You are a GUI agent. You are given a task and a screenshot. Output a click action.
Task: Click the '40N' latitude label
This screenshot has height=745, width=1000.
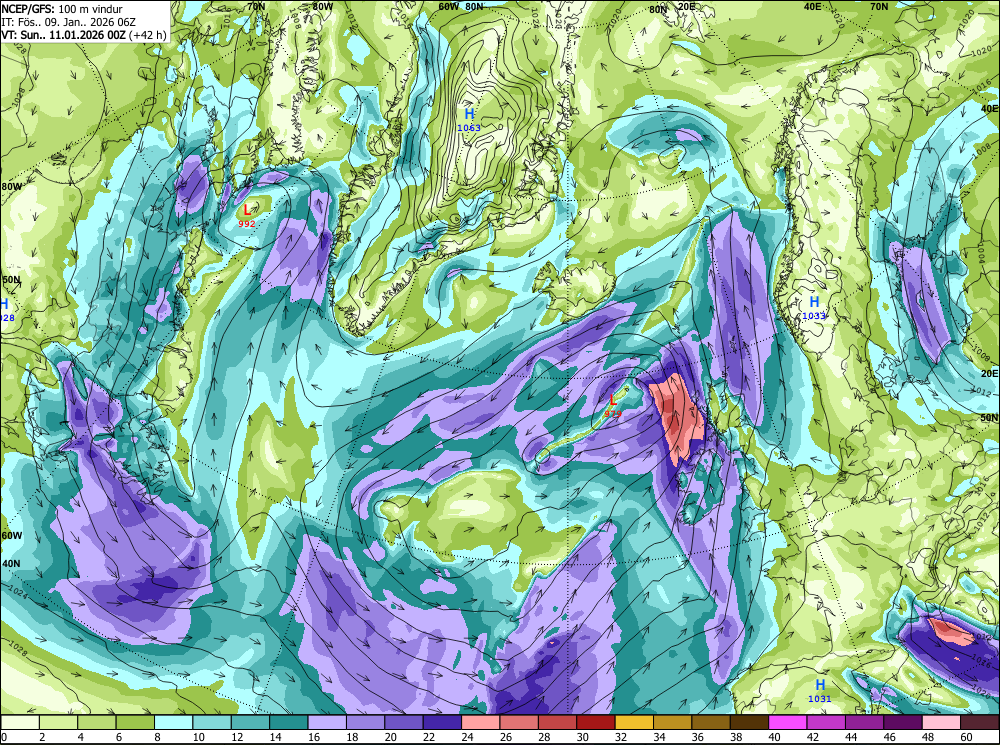(11, 564)
